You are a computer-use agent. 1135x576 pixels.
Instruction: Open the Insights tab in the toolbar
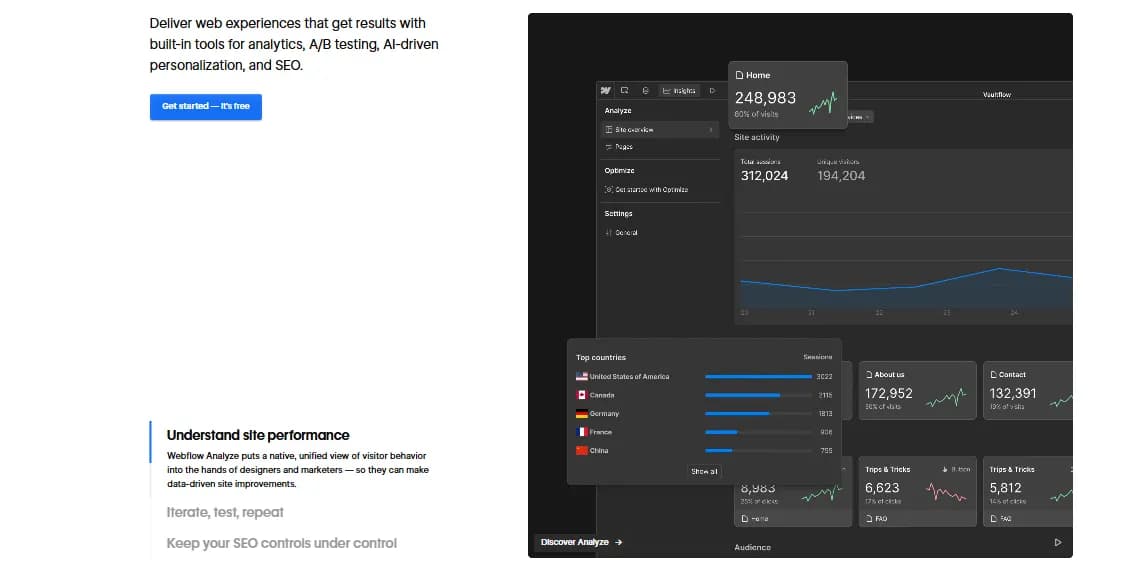point(679,90)
